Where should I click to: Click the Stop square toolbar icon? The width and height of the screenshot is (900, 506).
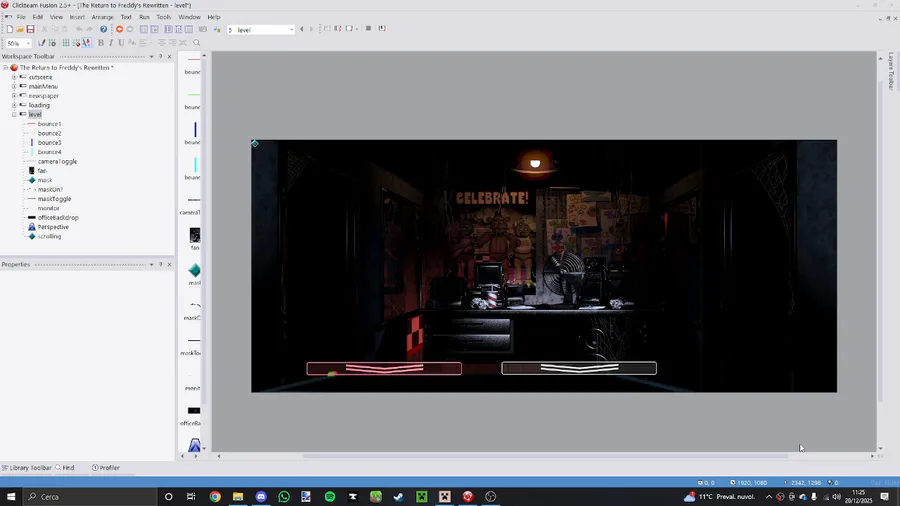(x=368, y=28)
